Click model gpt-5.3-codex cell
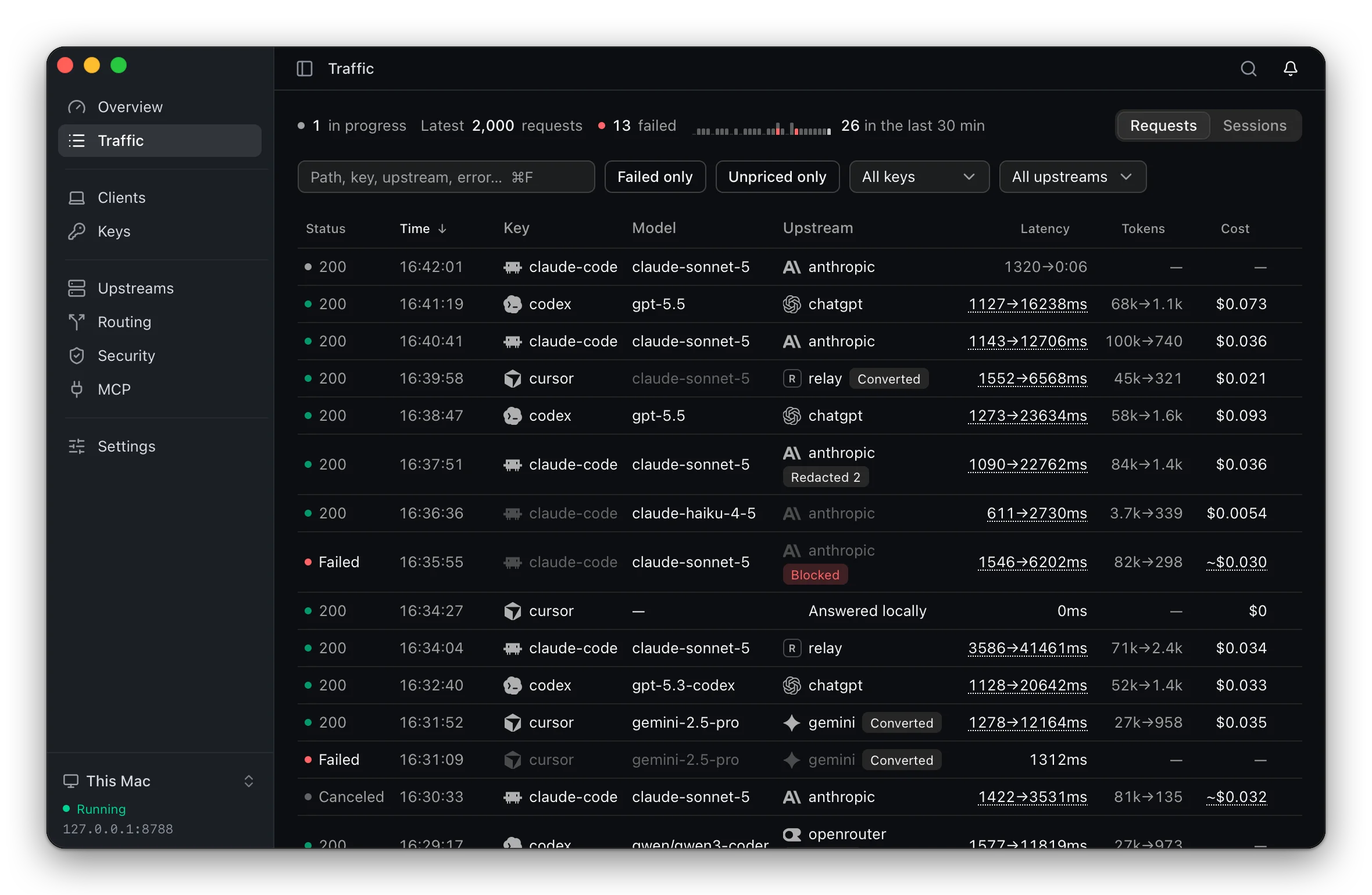 coord(683,685)
